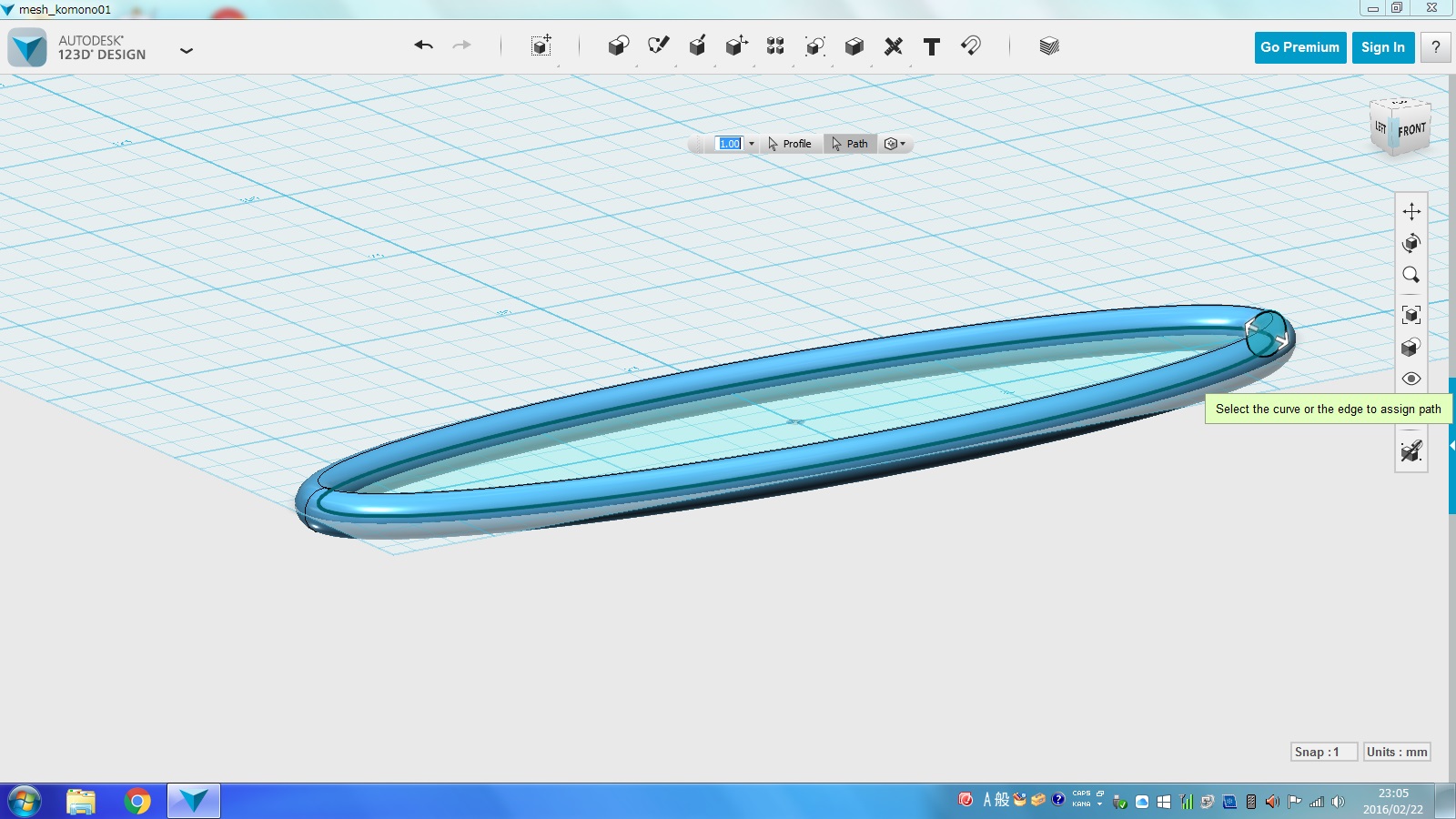The image size is (1456, 819).
Task: Open the Transform tool in the toolbar
Action: [541, 45]
